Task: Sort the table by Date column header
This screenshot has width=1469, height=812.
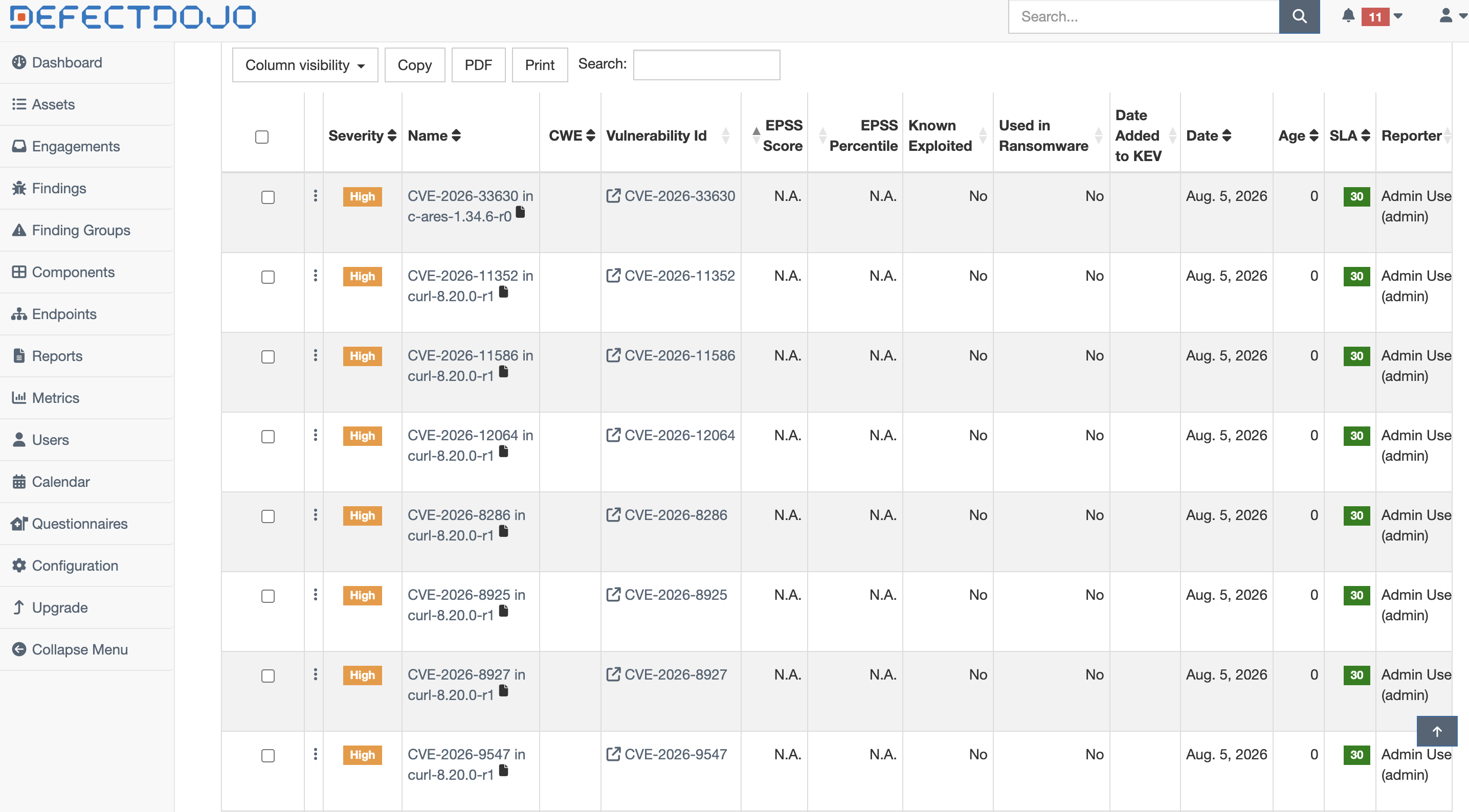Action: (x=1208, y=136)
